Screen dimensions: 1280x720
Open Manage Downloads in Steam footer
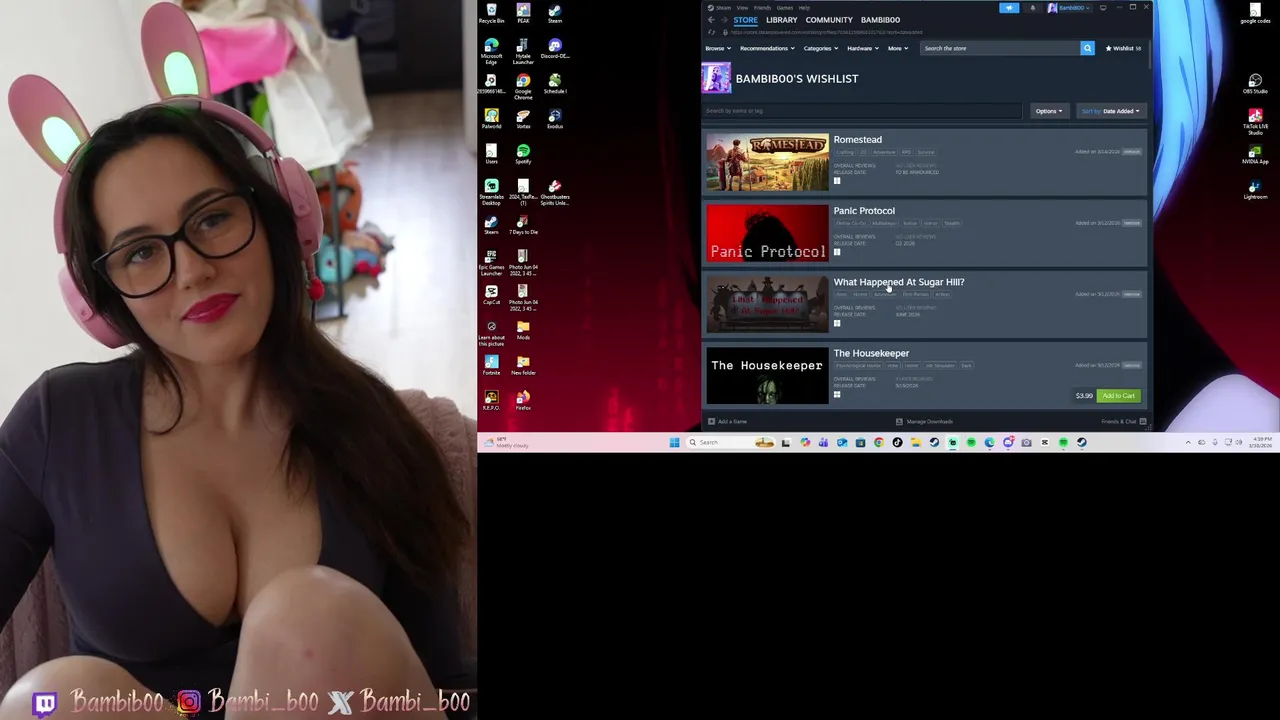pyautogui.click(x=925, y=422)
